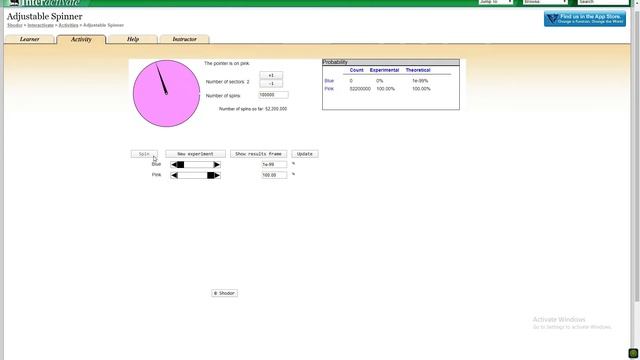This screenshot has width=640, height=360.
Task: Click the Pink slider right arrow
Action: click(217, 175)
